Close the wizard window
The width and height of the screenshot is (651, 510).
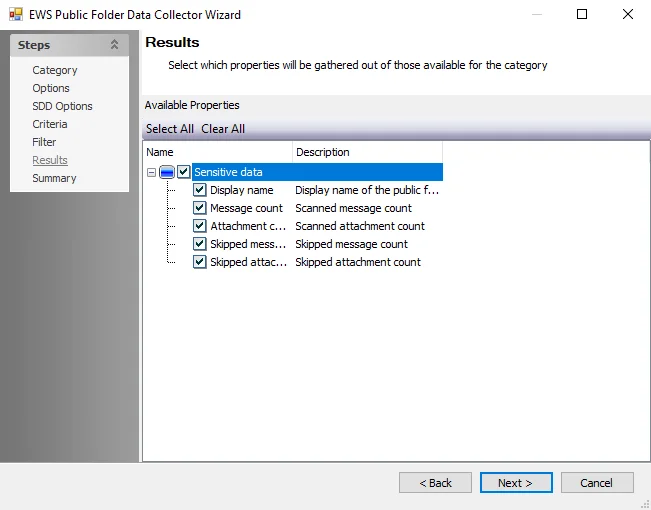(628, 15)
